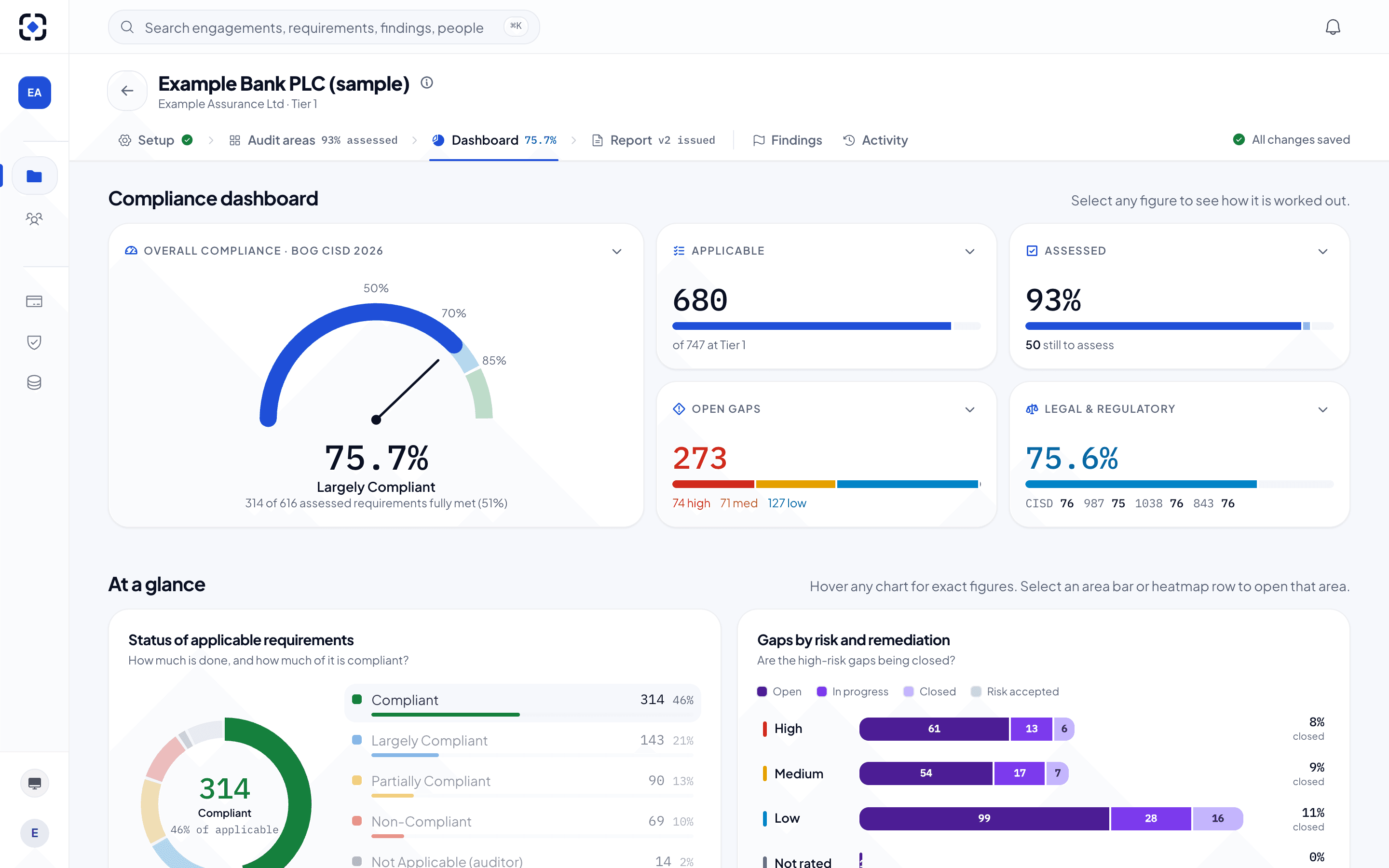Screen dimensions: 1389x868
Task: Click the High risk 61 open bar segment
Action: tap(934, 729)
